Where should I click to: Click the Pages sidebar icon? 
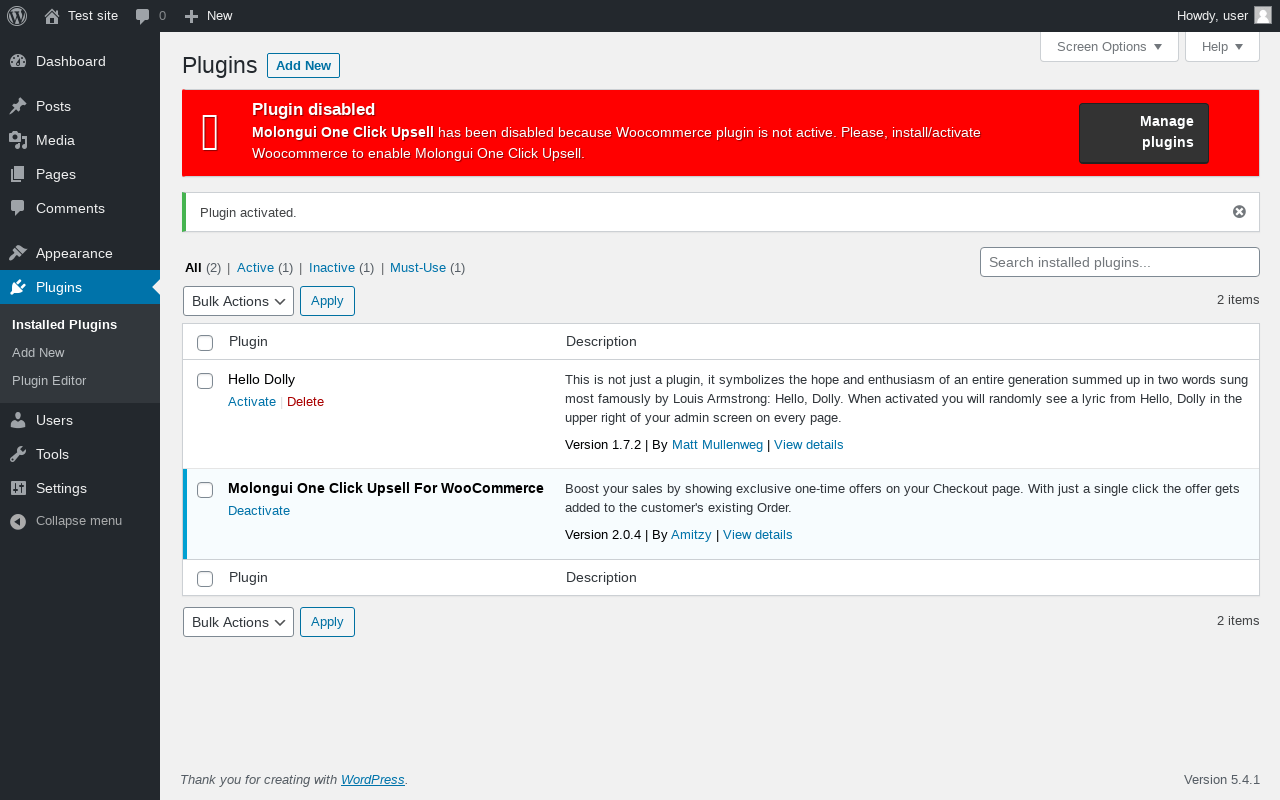[18, 174]
